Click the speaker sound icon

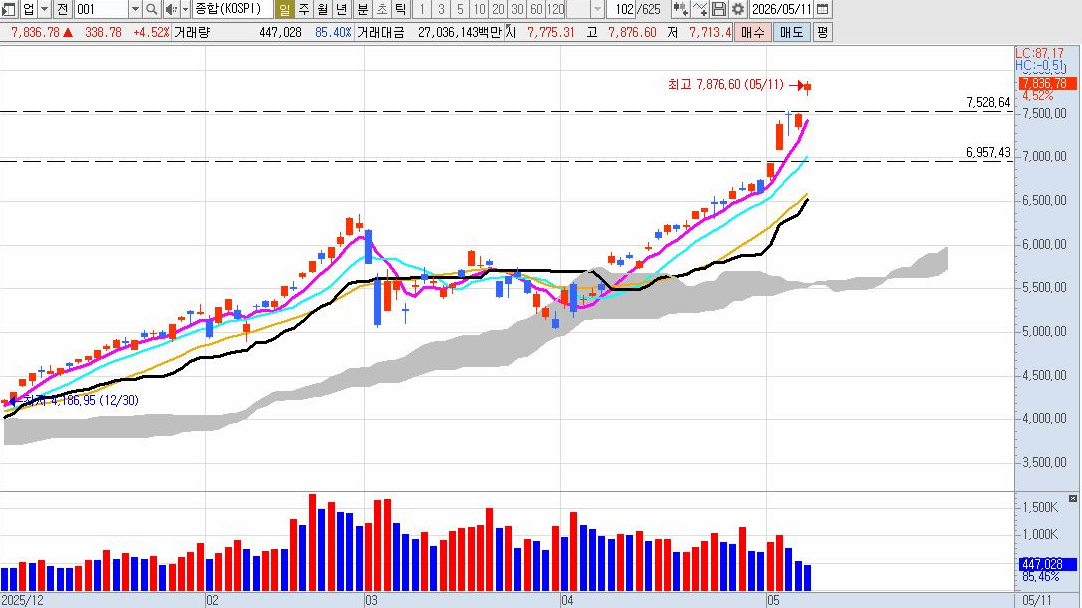[x=170, y=9]
